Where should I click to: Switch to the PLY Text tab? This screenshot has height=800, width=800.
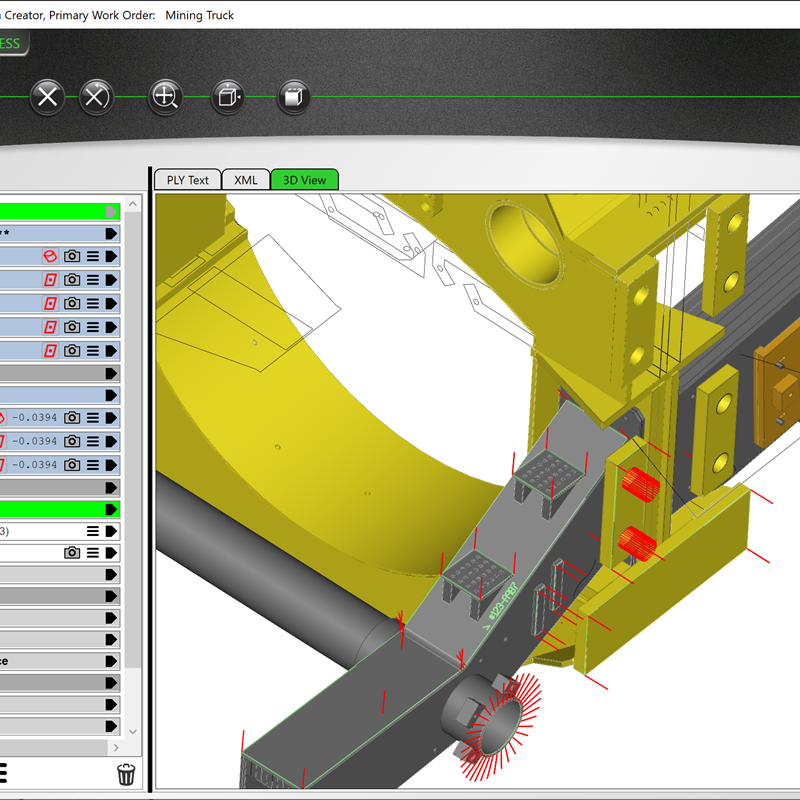(x=187, y=180)
